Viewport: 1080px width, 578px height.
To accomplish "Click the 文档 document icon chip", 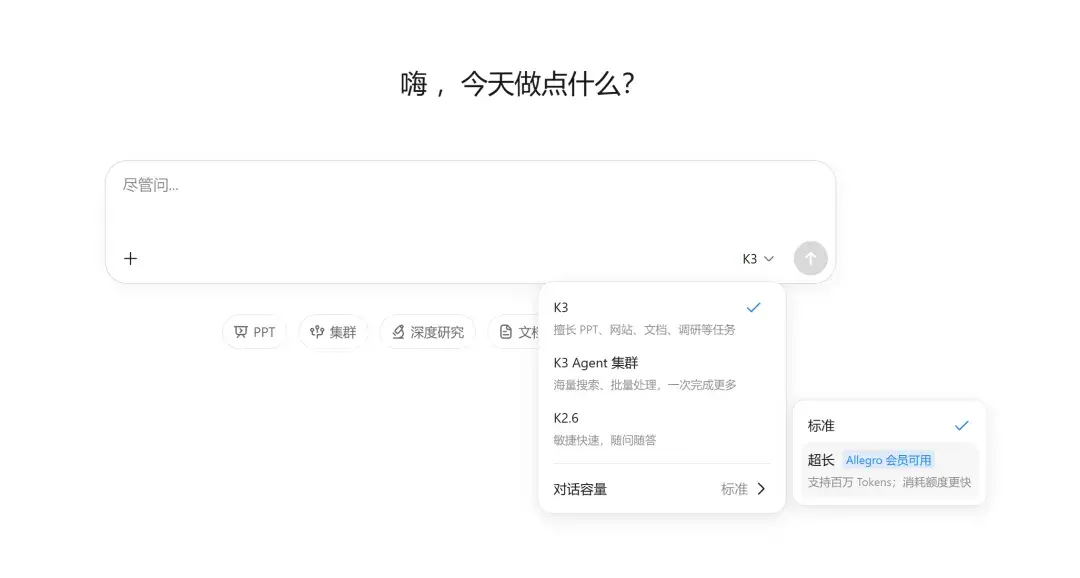I will [514, 332].
